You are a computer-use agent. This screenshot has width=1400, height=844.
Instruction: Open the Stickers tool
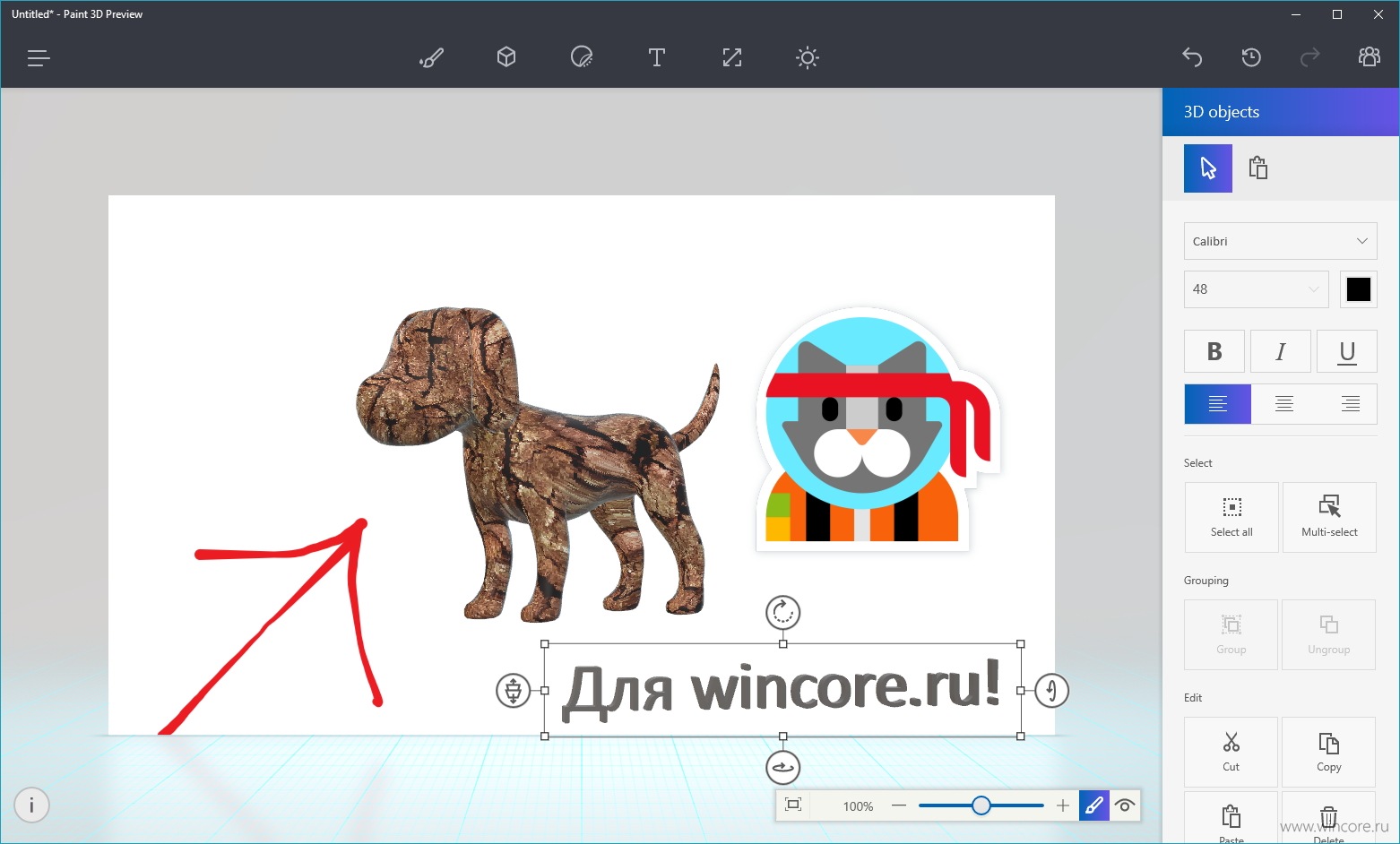pyautogui.click(x=582, y=57)
